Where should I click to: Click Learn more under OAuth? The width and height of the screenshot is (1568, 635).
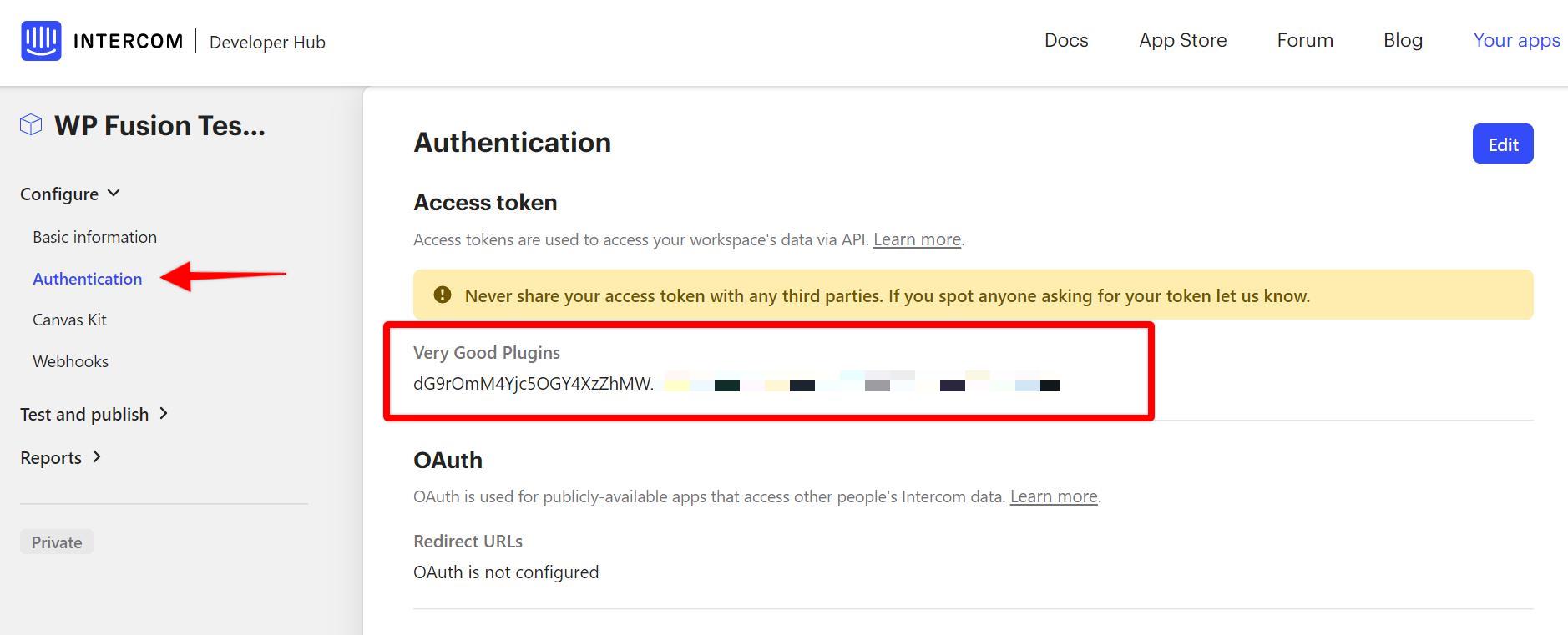click(x=1054, y=496)
